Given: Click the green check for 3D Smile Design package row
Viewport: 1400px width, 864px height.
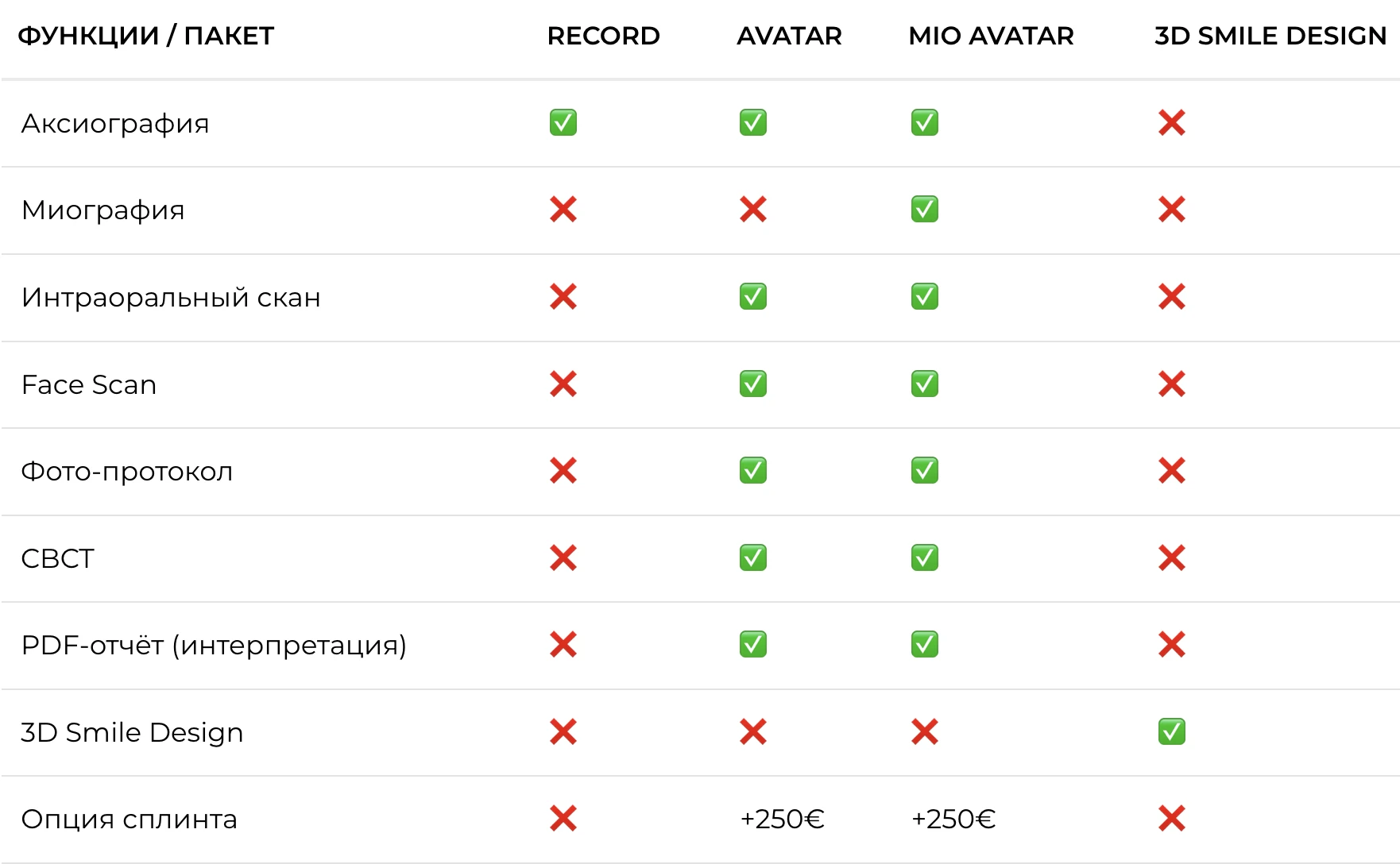Looking at the screenshot, I should [x=1171, y=731].
